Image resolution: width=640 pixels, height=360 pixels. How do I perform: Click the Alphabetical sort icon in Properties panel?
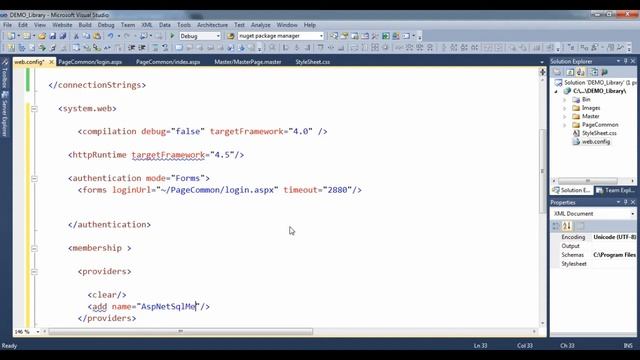[x=567, y=226]
